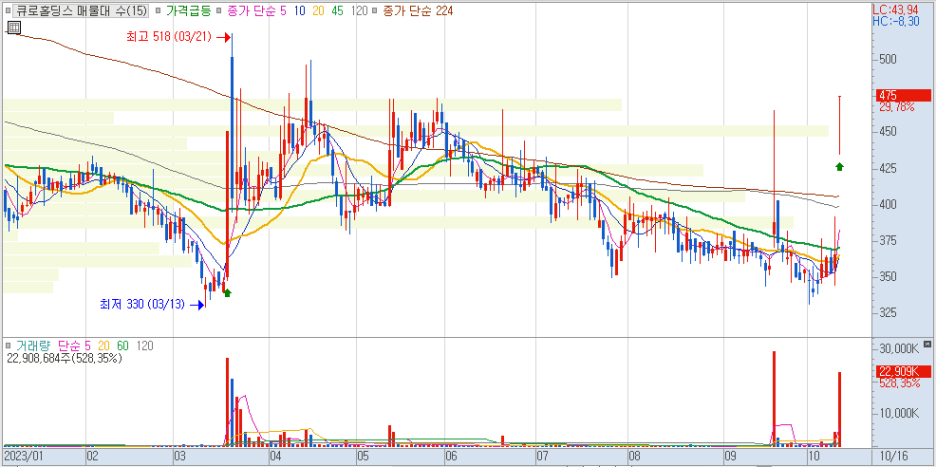
Task: Toggle the small square before 큐로홀딩스 매물대
Action: (8, 10)
